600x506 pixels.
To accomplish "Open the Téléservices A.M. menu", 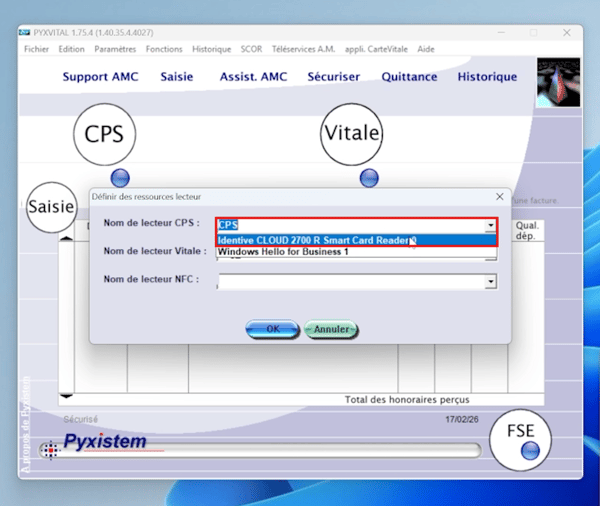I will 303,48.
